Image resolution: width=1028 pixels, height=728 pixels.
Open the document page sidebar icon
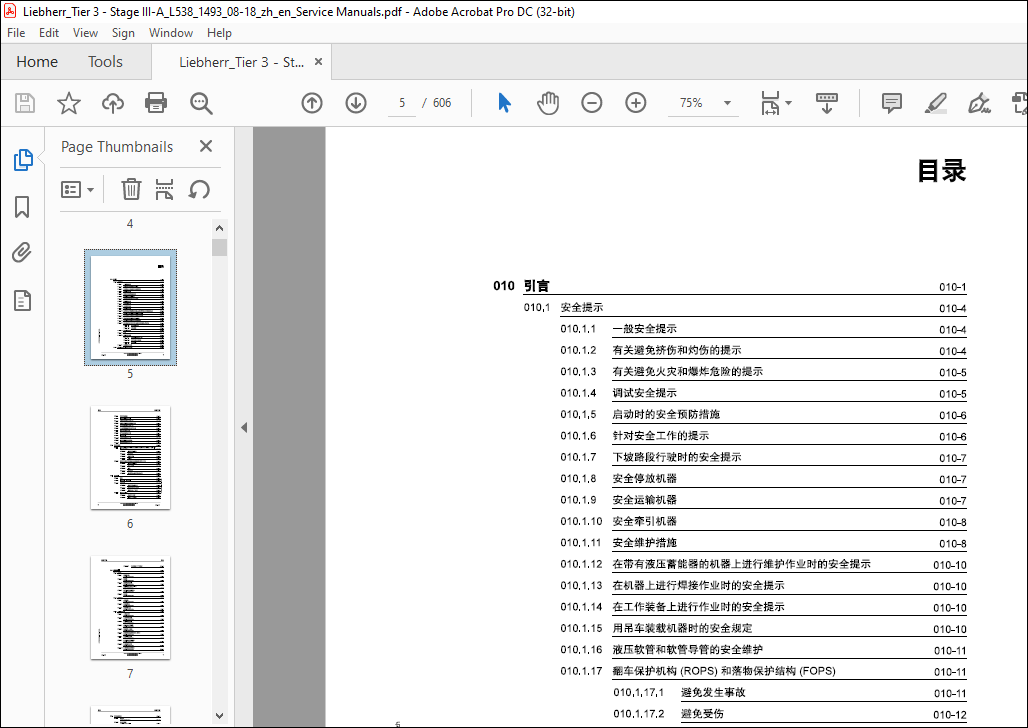click(x=22, y=301)
